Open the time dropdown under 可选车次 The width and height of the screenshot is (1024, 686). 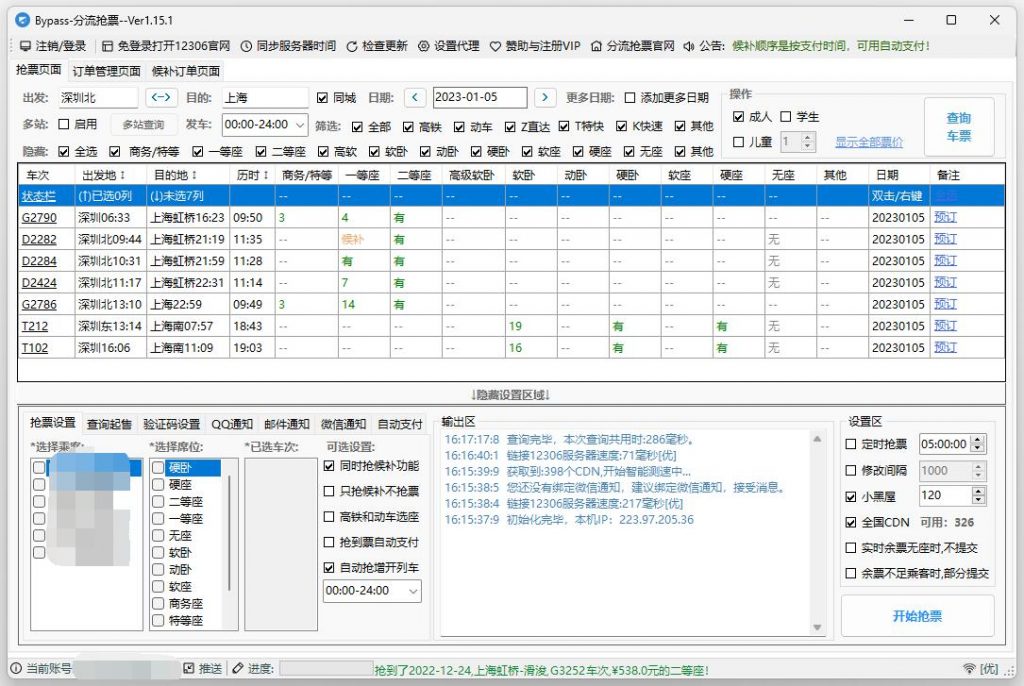372,591
